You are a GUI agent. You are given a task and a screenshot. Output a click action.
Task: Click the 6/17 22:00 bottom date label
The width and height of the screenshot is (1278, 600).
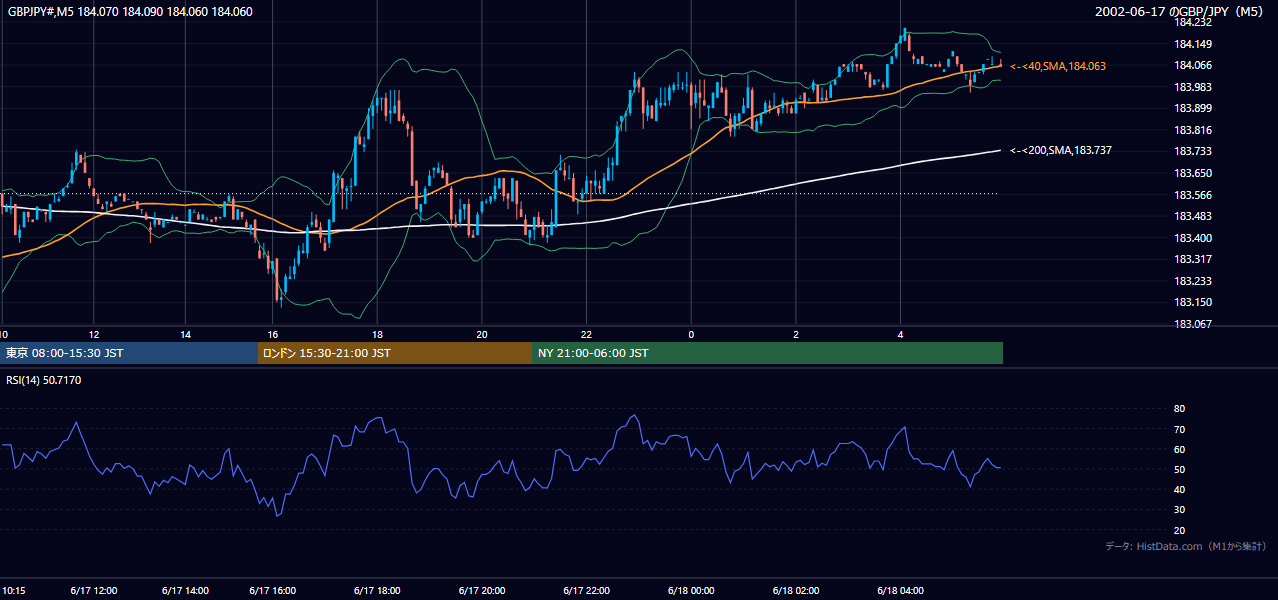(x=587, y=590)
